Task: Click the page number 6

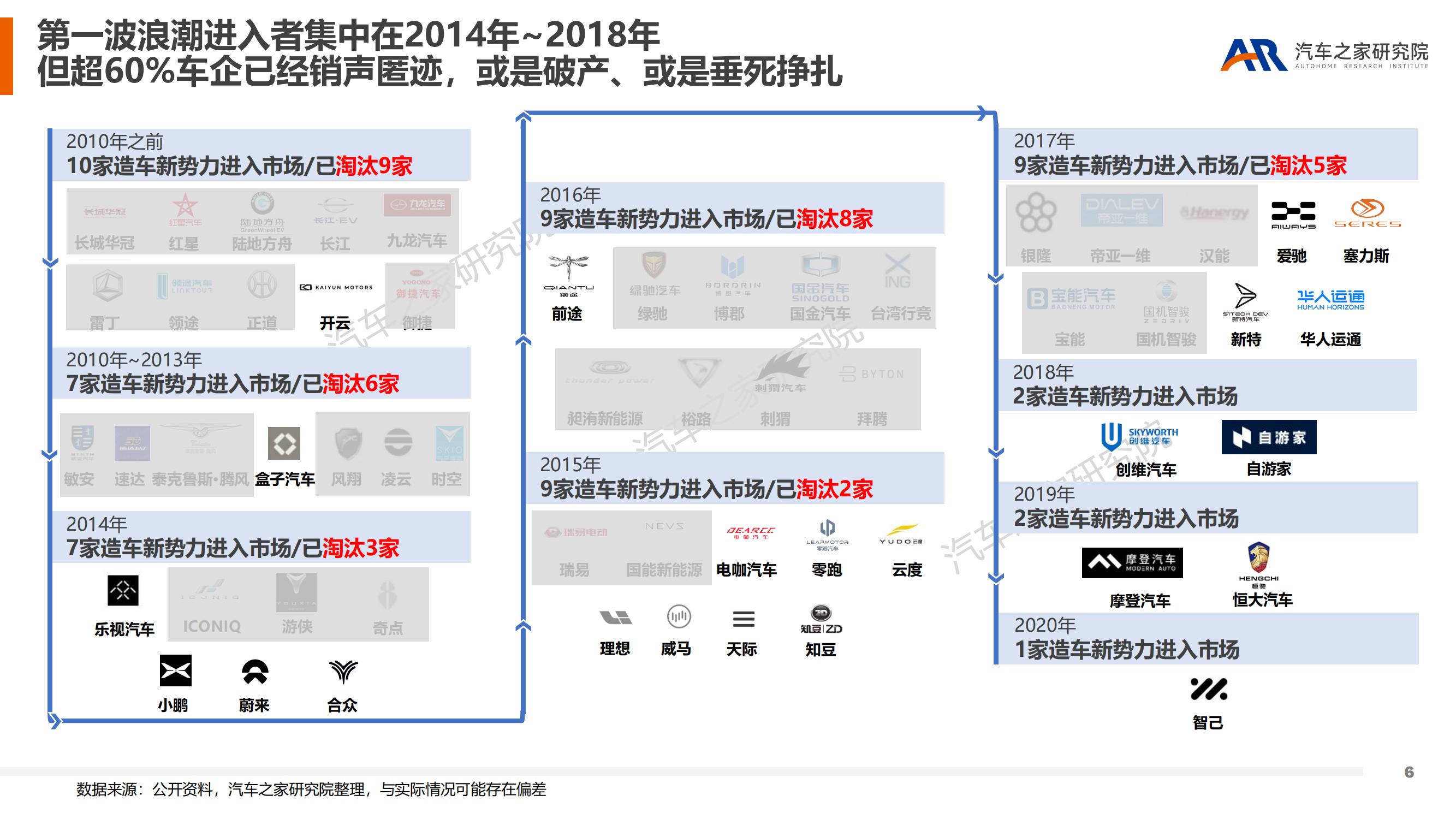Action: 1409,772
